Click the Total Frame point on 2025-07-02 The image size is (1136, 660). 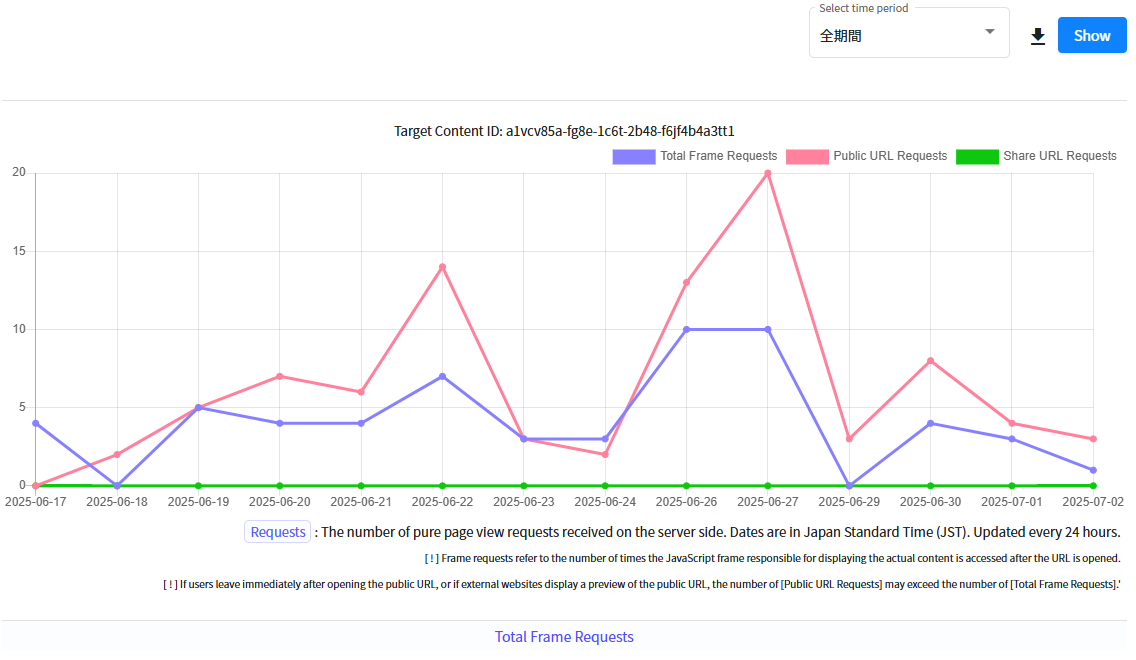click(1093, 470)
